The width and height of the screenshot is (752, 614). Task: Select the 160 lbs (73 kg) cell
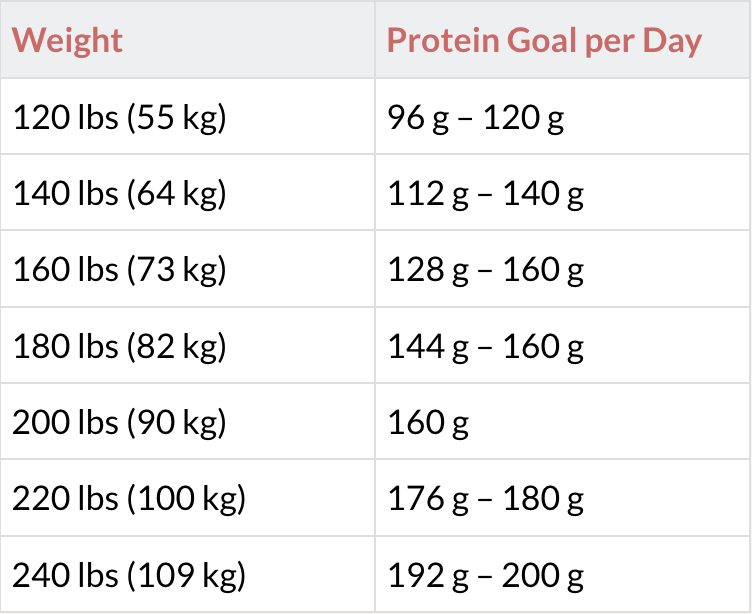tap(187, 269)
